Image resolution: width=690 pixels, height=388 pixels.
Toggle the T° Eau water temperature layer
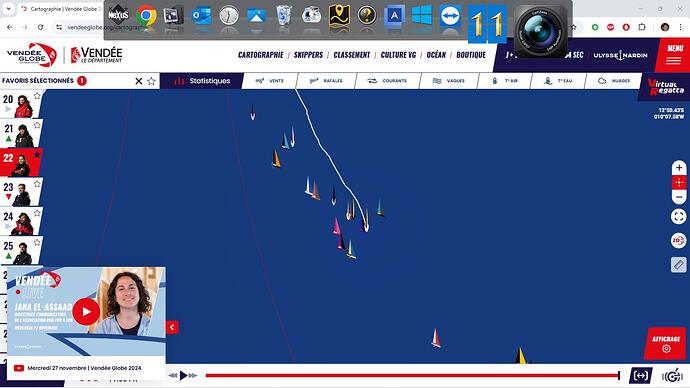[x=558, y=81]
